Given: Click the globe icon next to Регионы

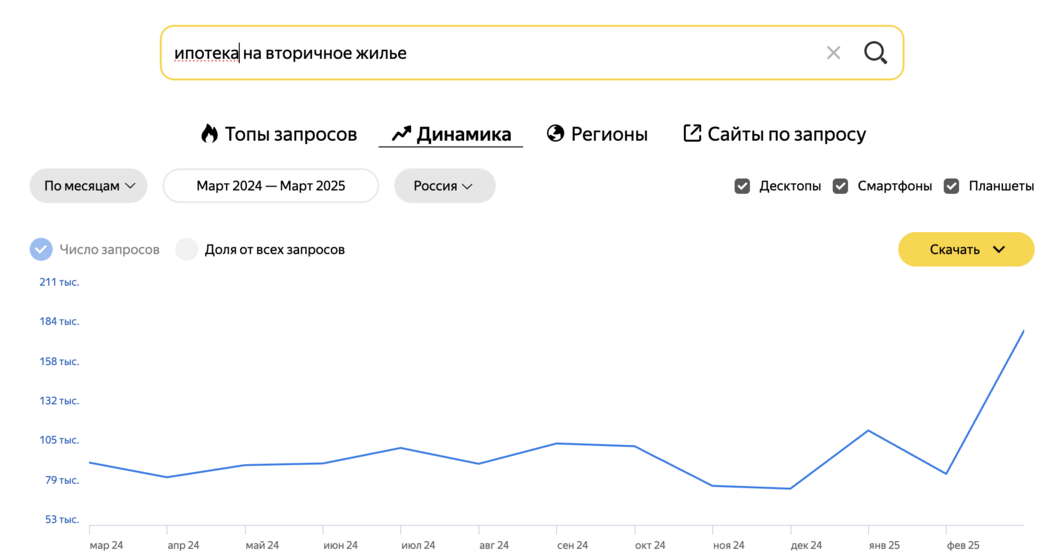Looking at the screenshot, I should (555, 133).
